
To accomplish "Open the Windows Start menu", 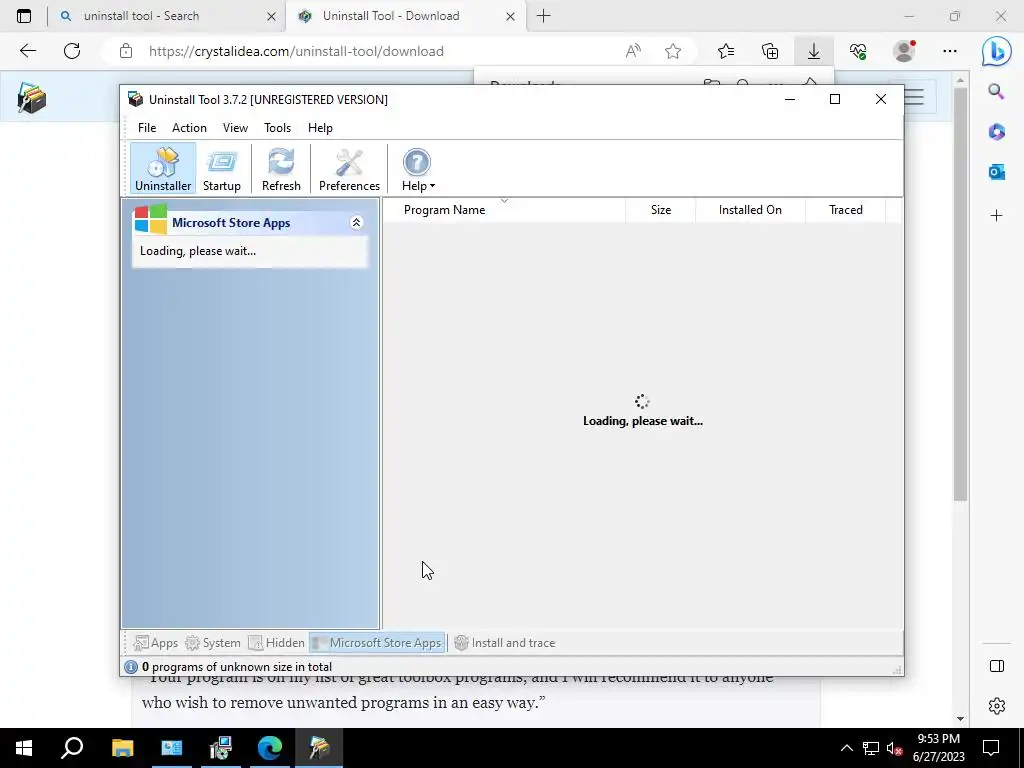I will click(24, 748).
